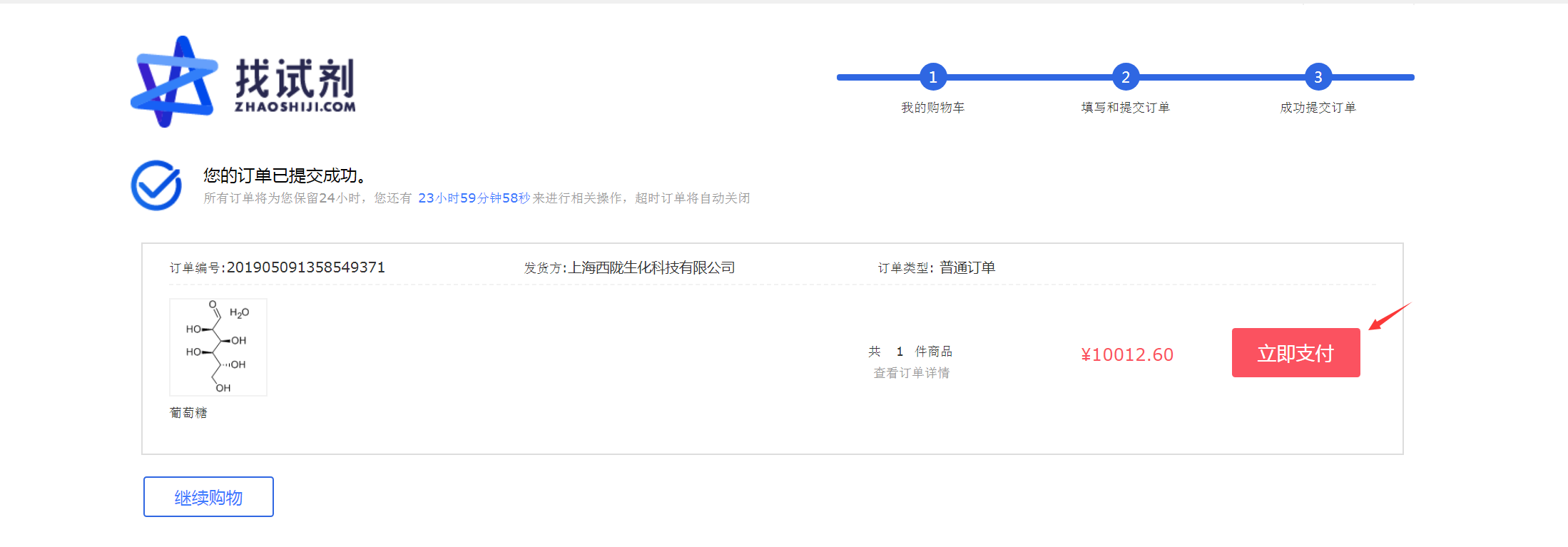Click the blue checkmark success icon
Image resolution: width=1568 pixels, height=547 pixels.
click(x=156, y=185)
